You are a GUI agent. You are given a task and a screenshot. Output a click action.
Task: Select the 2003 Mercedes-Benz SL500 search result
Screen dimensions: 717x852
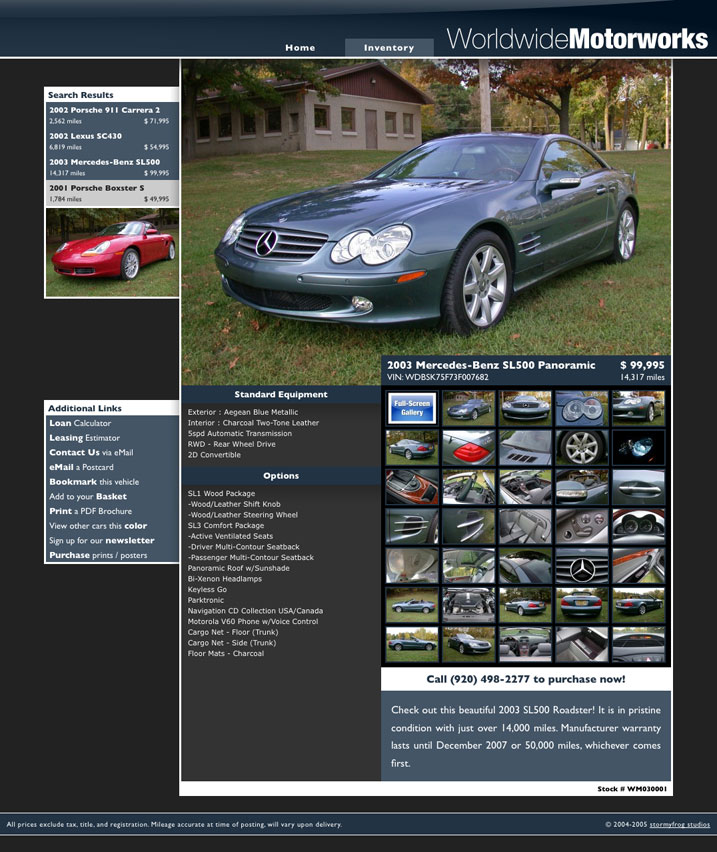(112, 167)
